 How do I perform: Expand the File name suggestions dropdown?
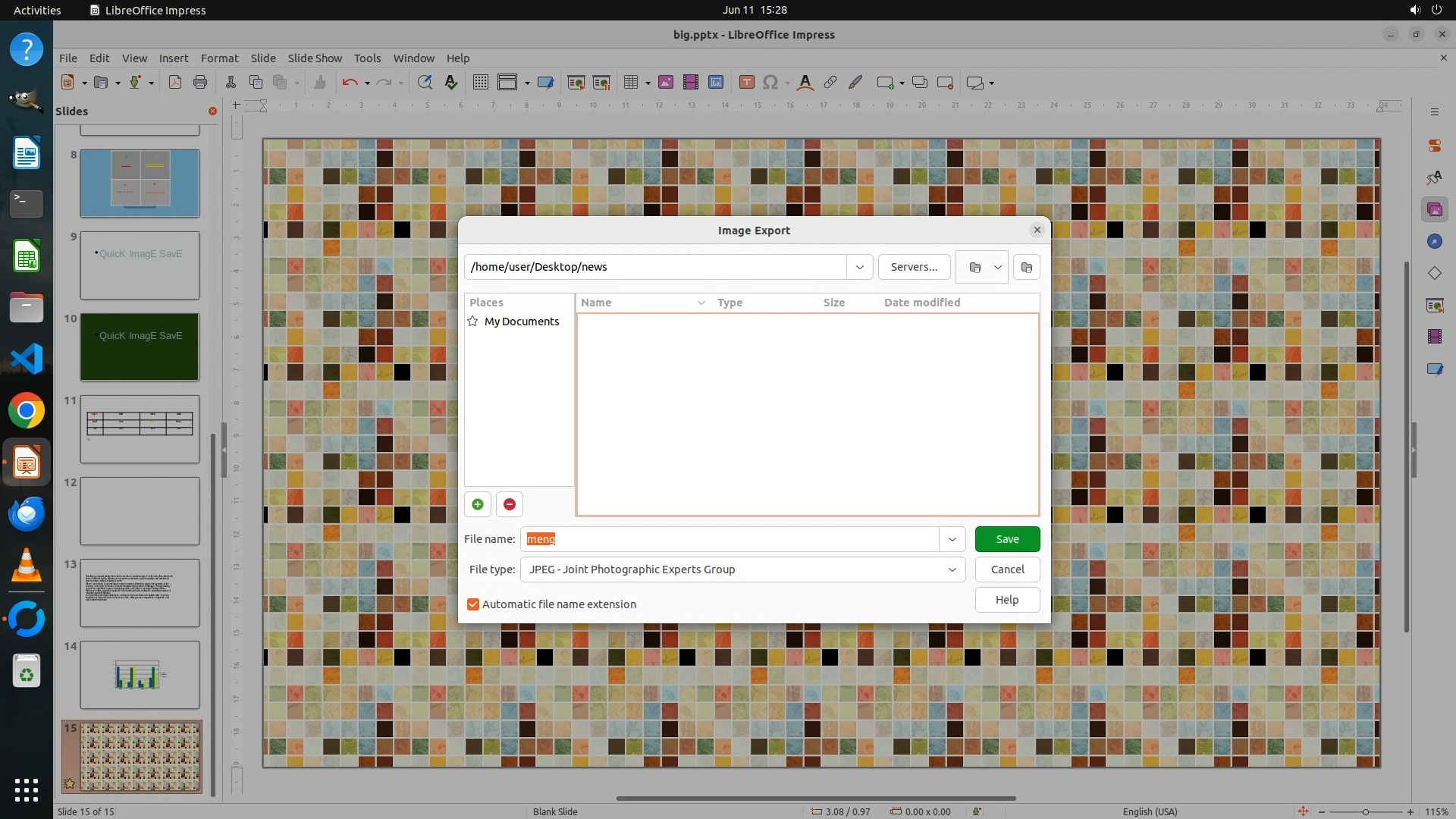tap(952, 539)
